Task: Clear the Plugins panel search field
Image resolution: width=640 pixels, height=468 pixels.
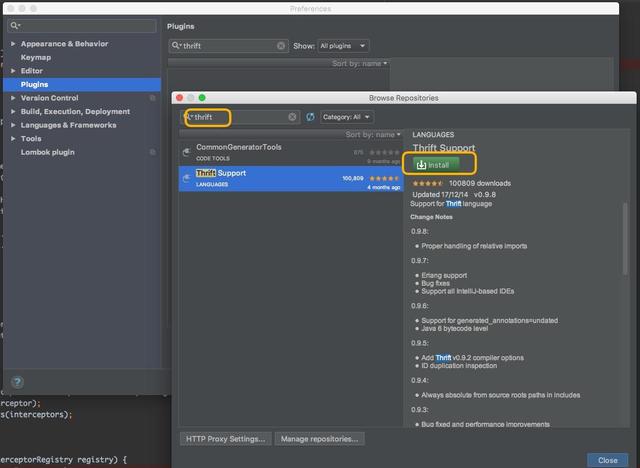Action: (281, 46)
